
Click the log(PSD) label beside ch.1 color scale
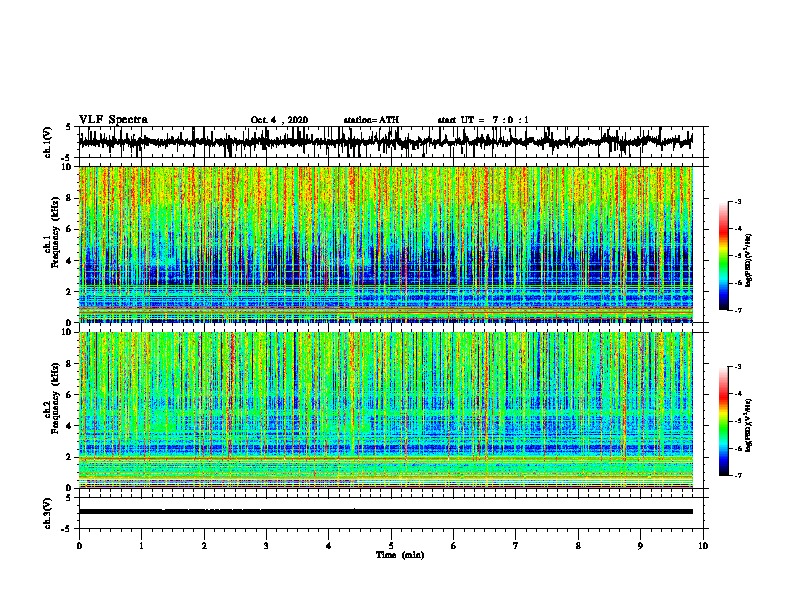(x=748, y=261)
